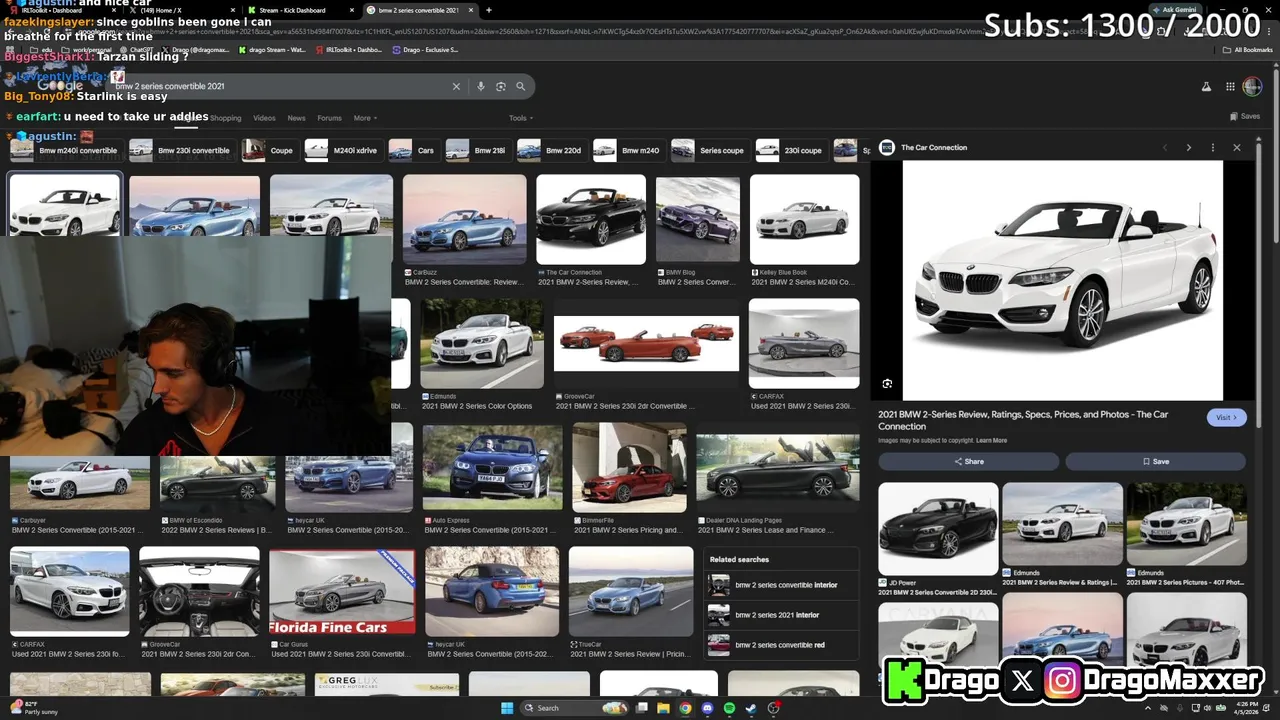This screenshot has height=720, width=1280.
Task: Go to previous image in preview panel
Action: point(1165,147)
